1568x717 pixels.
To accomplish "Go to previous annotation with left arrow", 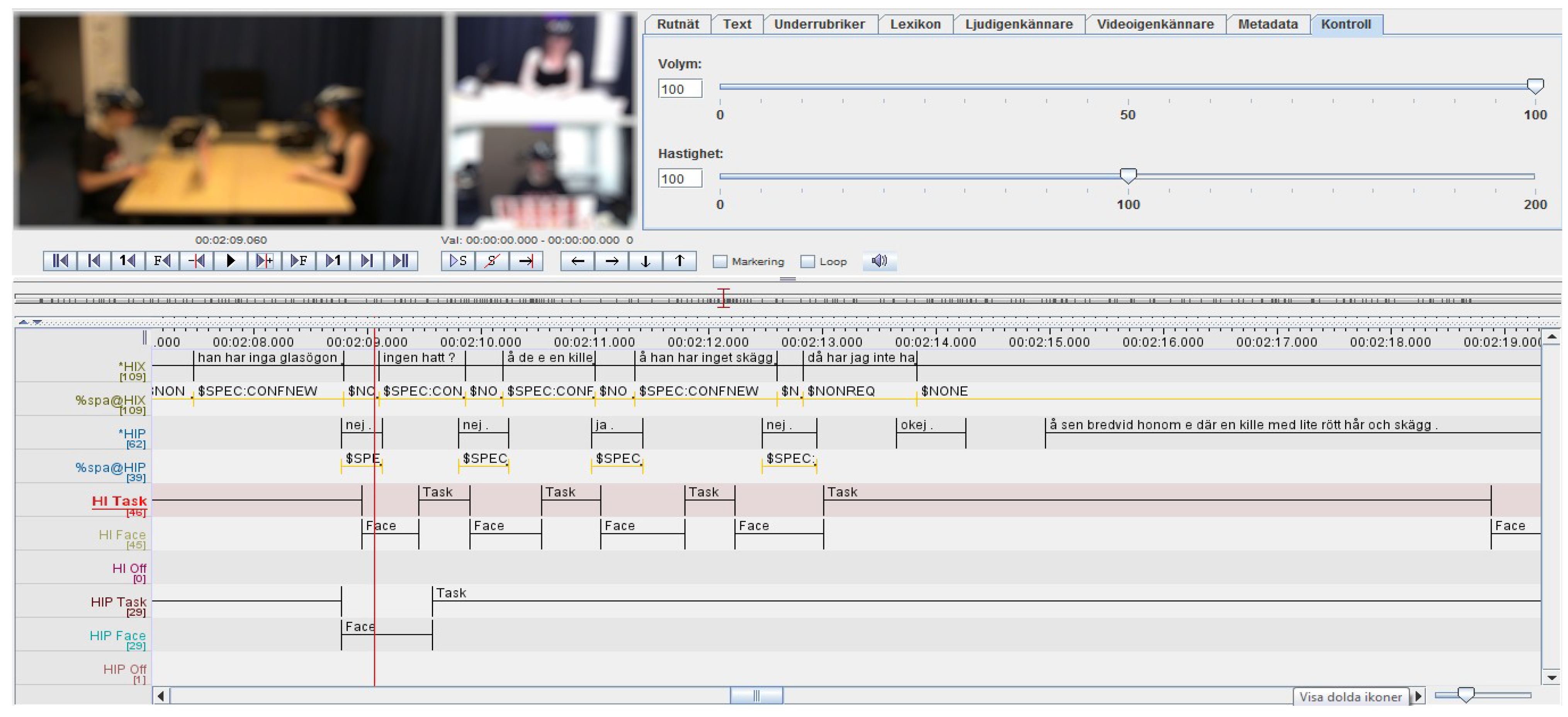I will pyautogui.click(x=577, y=261).
